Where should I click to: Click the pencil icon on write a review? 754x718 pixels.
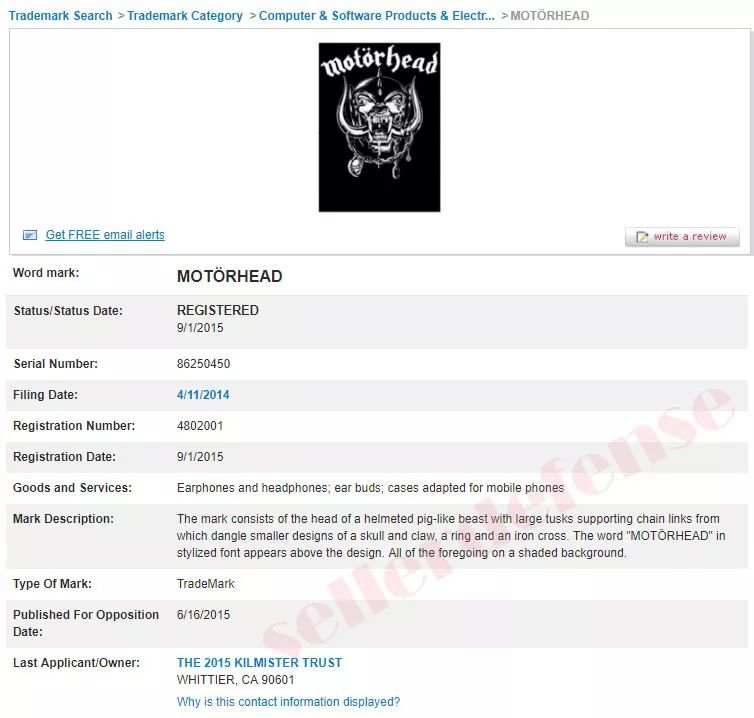point(642,237)
